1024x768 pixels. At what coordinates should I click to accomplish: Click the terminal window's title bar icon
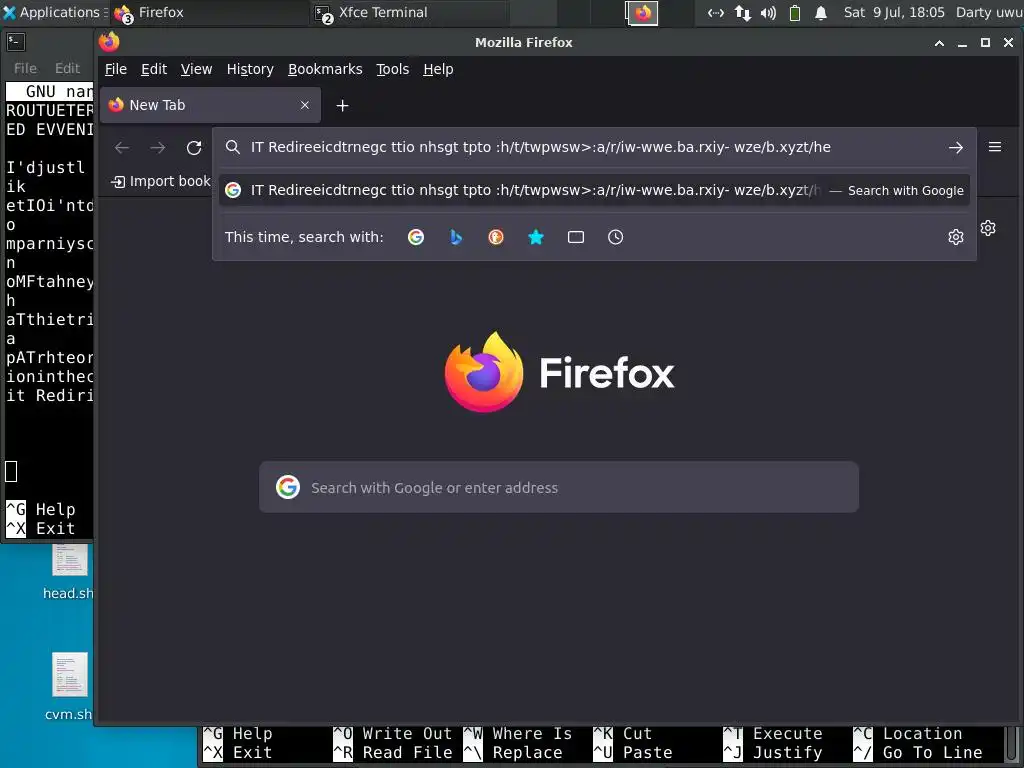pyautogui.click(x=16, y=42)
